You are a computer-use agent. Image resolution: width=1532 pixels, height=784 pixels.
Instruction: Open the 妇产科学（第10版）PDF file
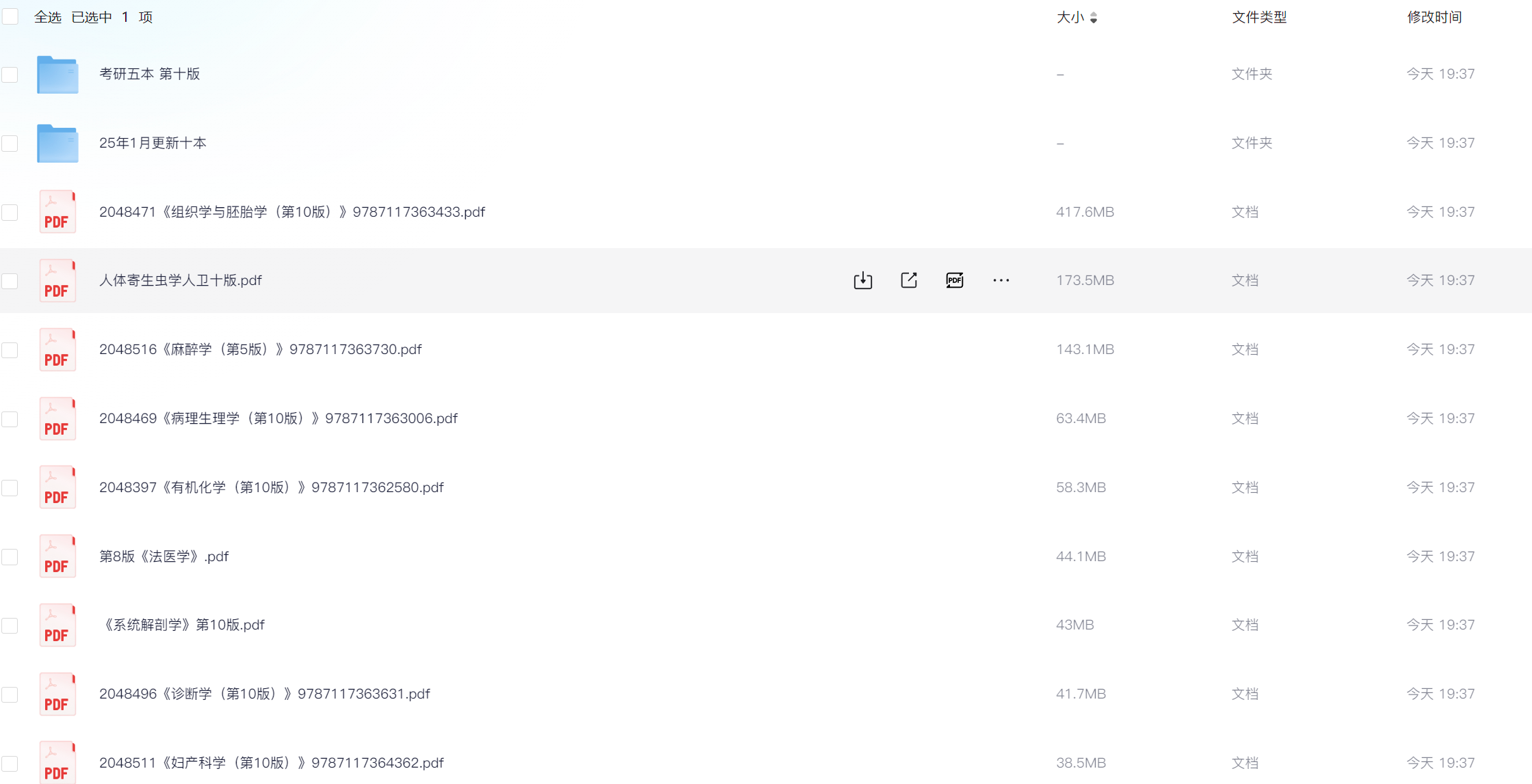[272, 763]
